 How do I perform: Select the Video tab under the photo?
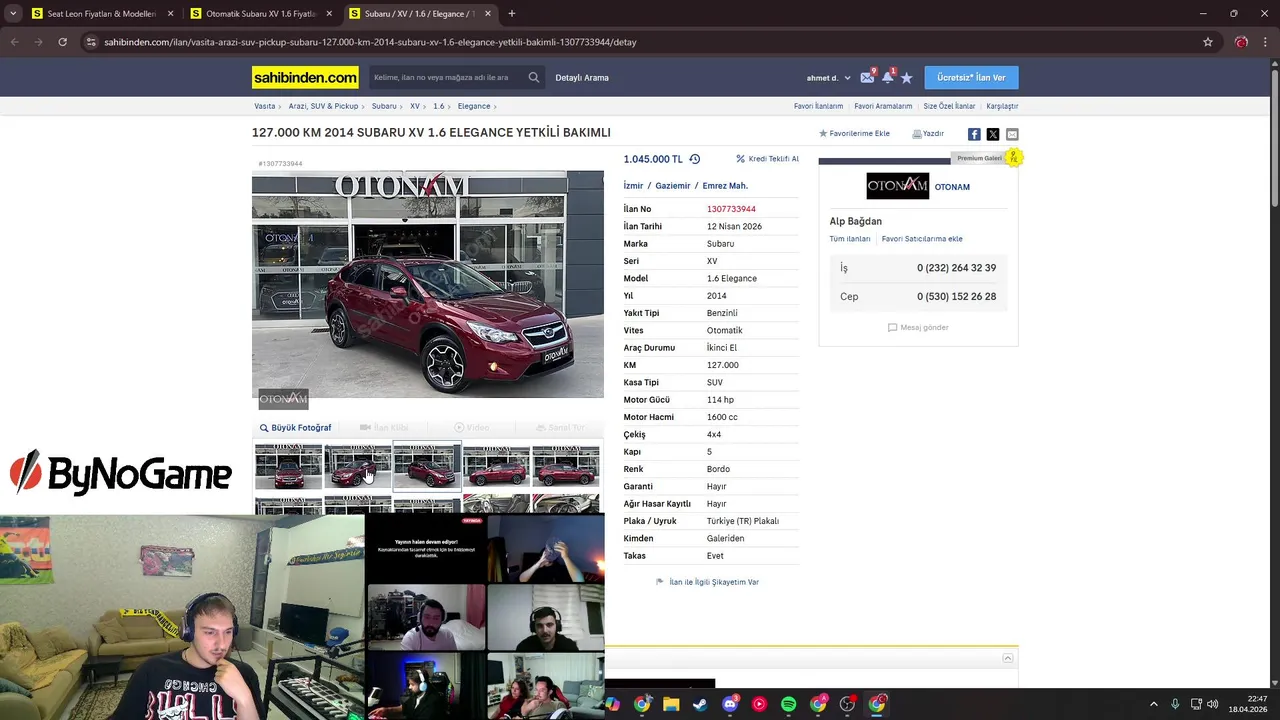472,428
